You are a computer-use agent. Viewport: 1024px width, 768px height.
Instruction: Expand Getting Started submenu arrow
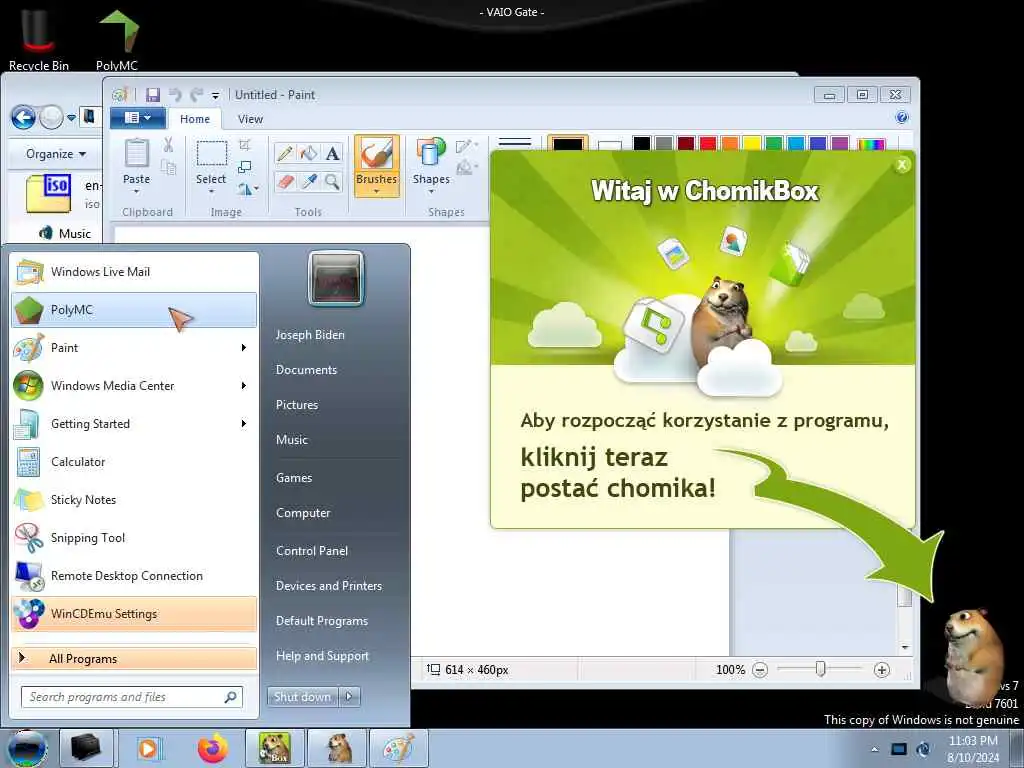click(x=244, y=423)
